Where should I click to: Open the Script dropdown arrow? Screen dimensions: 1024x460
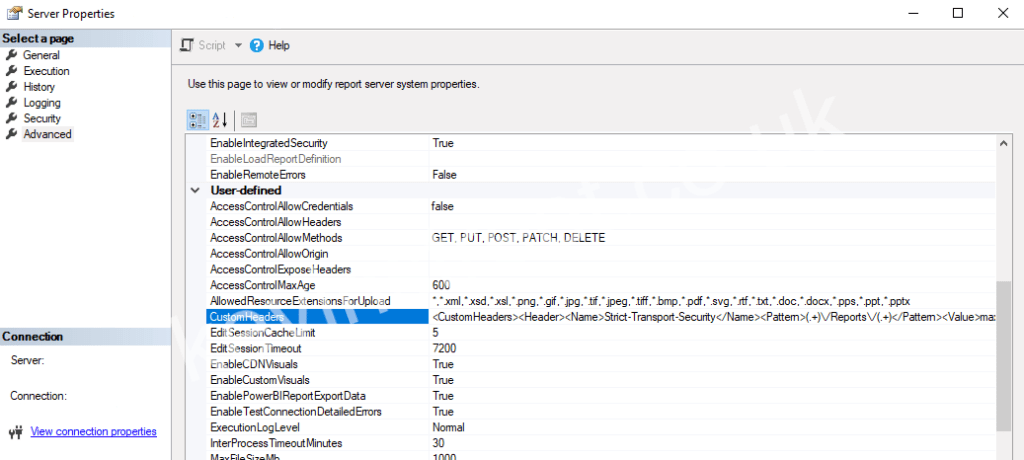[x=238, y=45]
